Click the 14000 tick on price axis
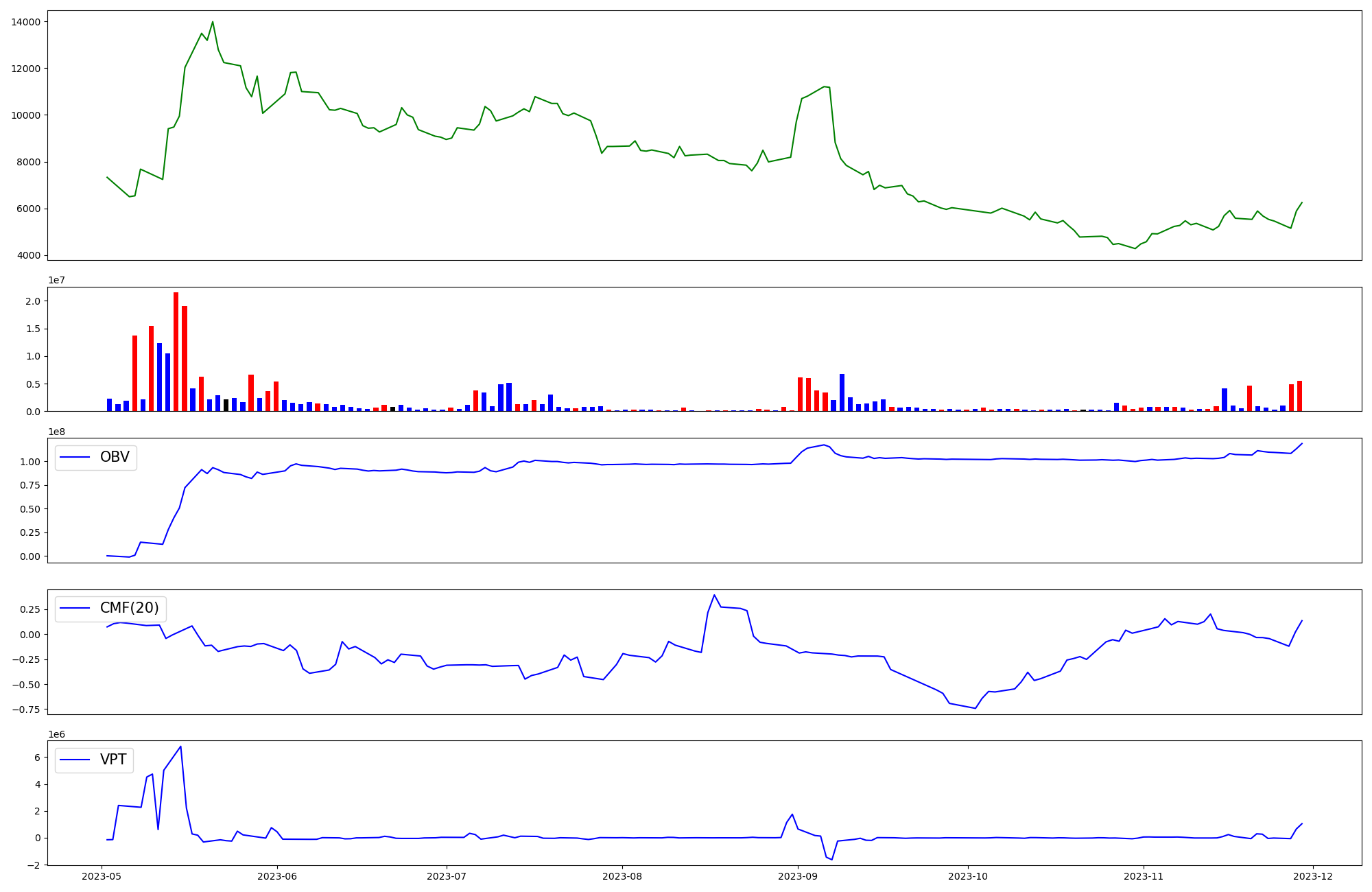Image resolution: width=1372 pixels, height=892 pixels. tap(25, 22)
